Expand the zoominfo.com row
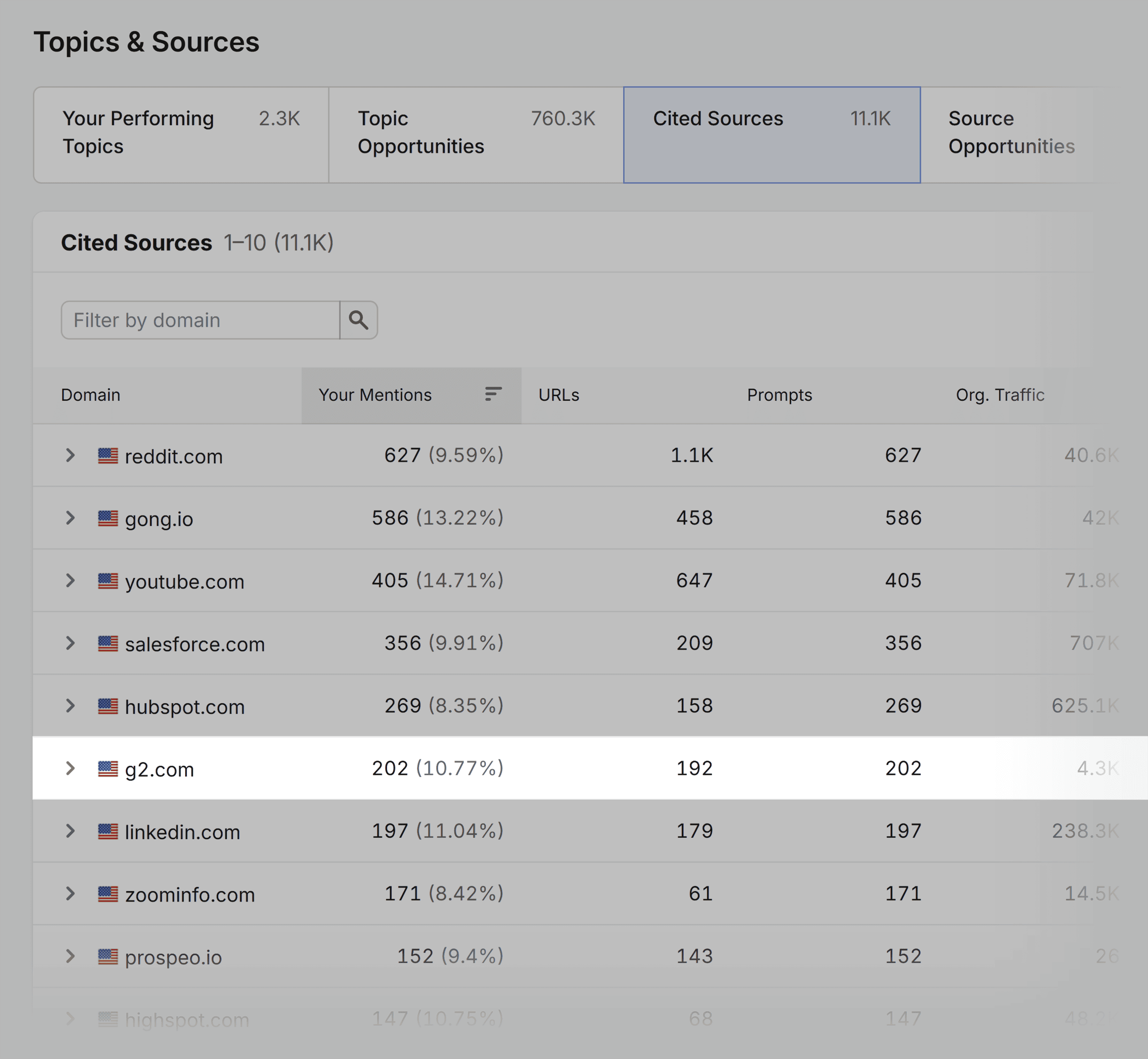The image size is (1148, 1059). (70, 893)
